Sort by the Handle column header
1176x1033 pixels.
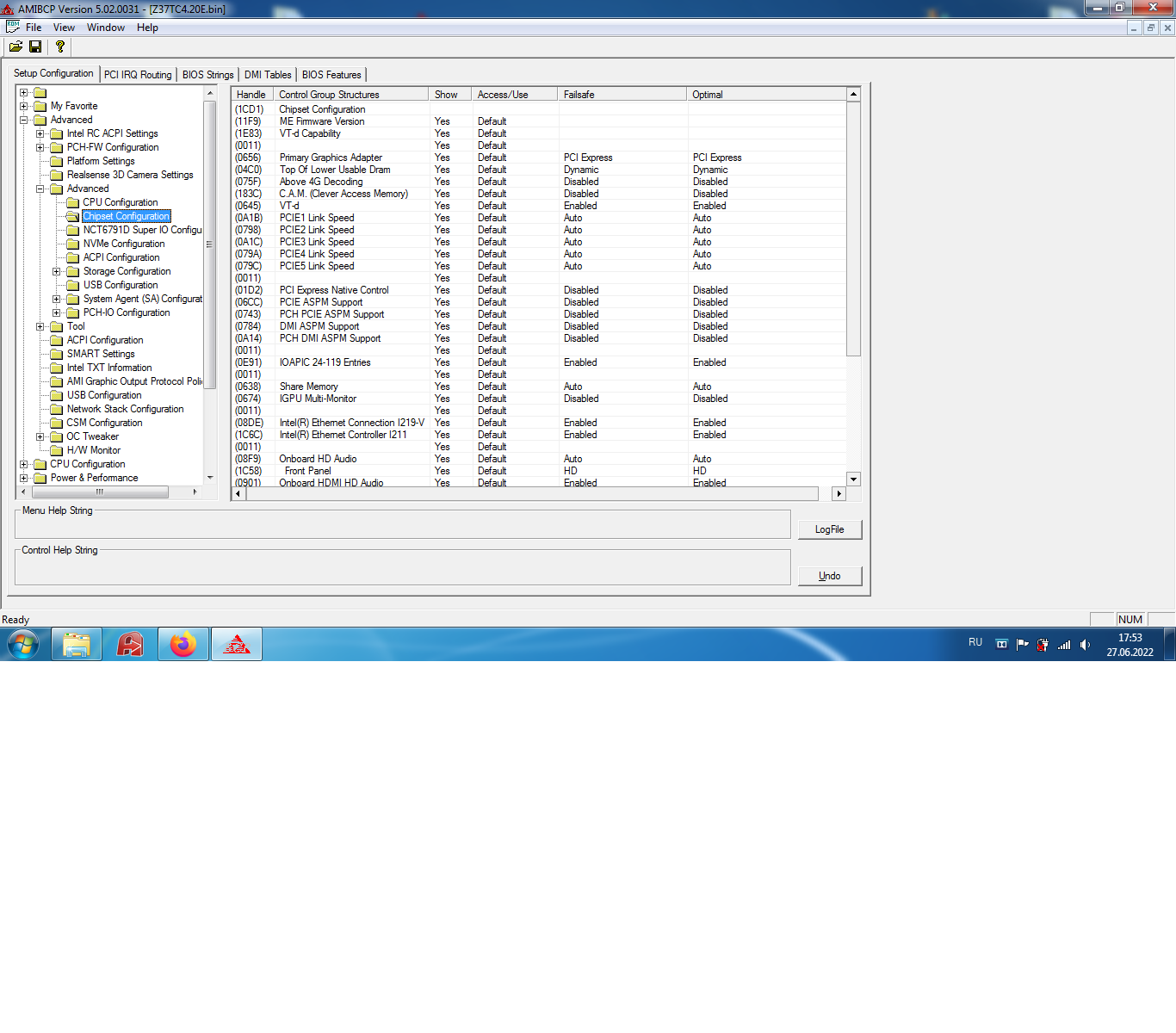[x=253, y=95]
